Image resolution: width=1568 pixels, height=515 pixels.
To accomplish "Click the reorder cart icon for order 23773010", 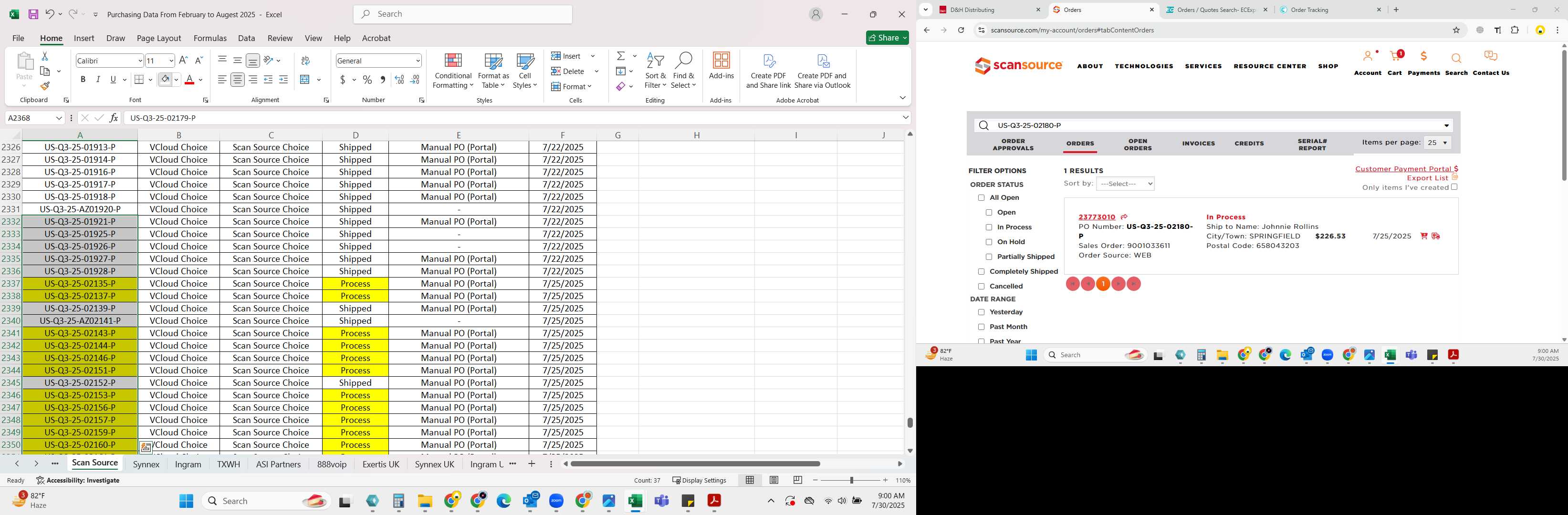I will tap(1424, 236).
